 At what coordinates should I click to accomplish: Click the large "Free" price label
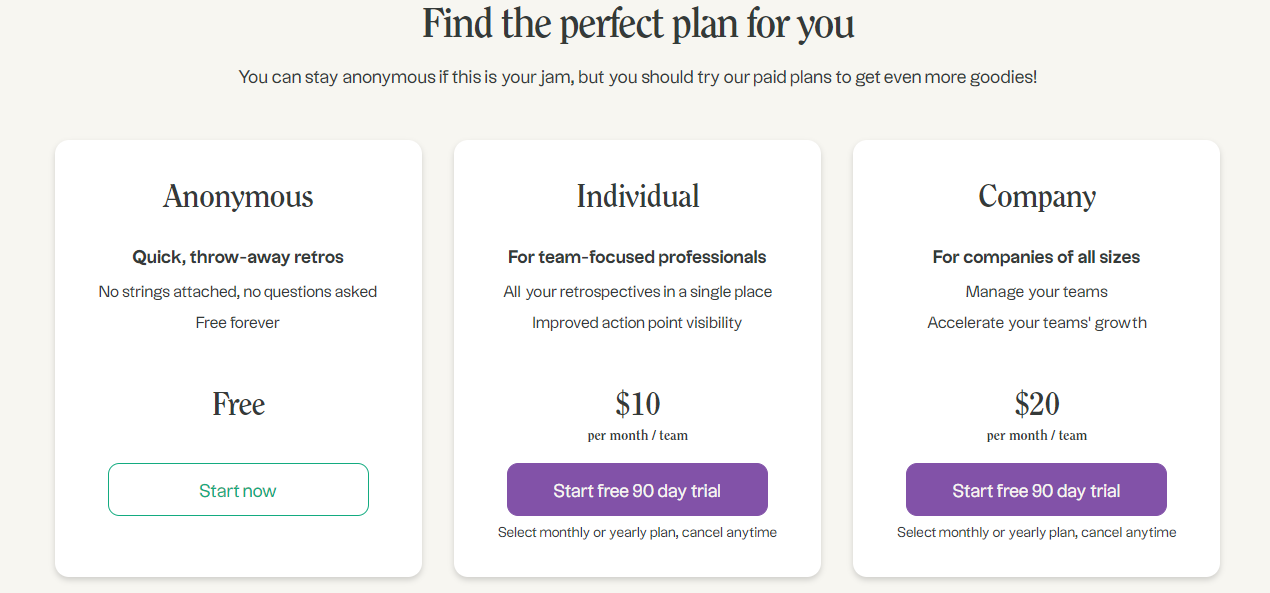tap(238, 404)
